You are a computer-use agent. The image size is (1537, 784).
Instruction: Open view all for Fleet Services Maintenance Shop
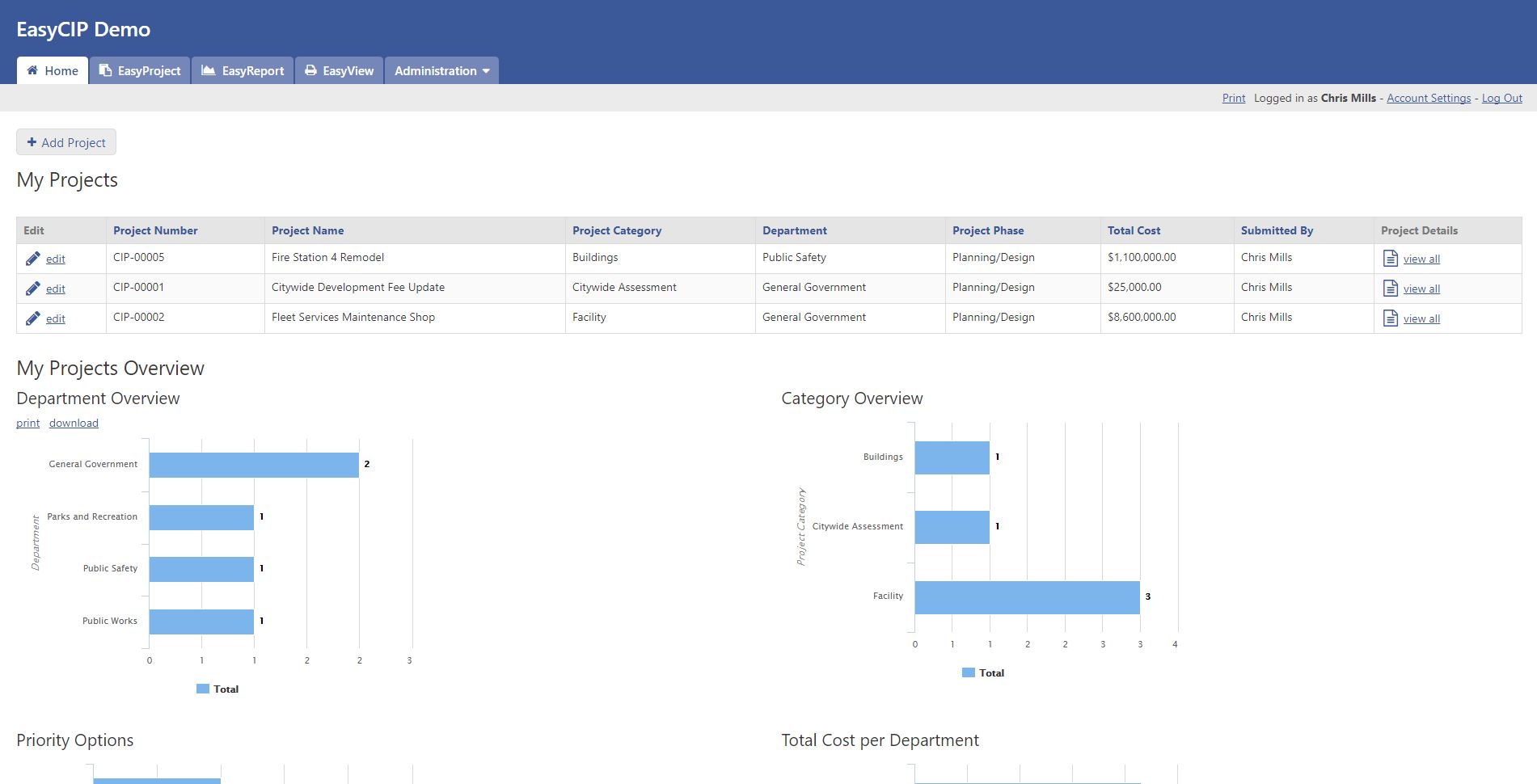click(1421, 318)
